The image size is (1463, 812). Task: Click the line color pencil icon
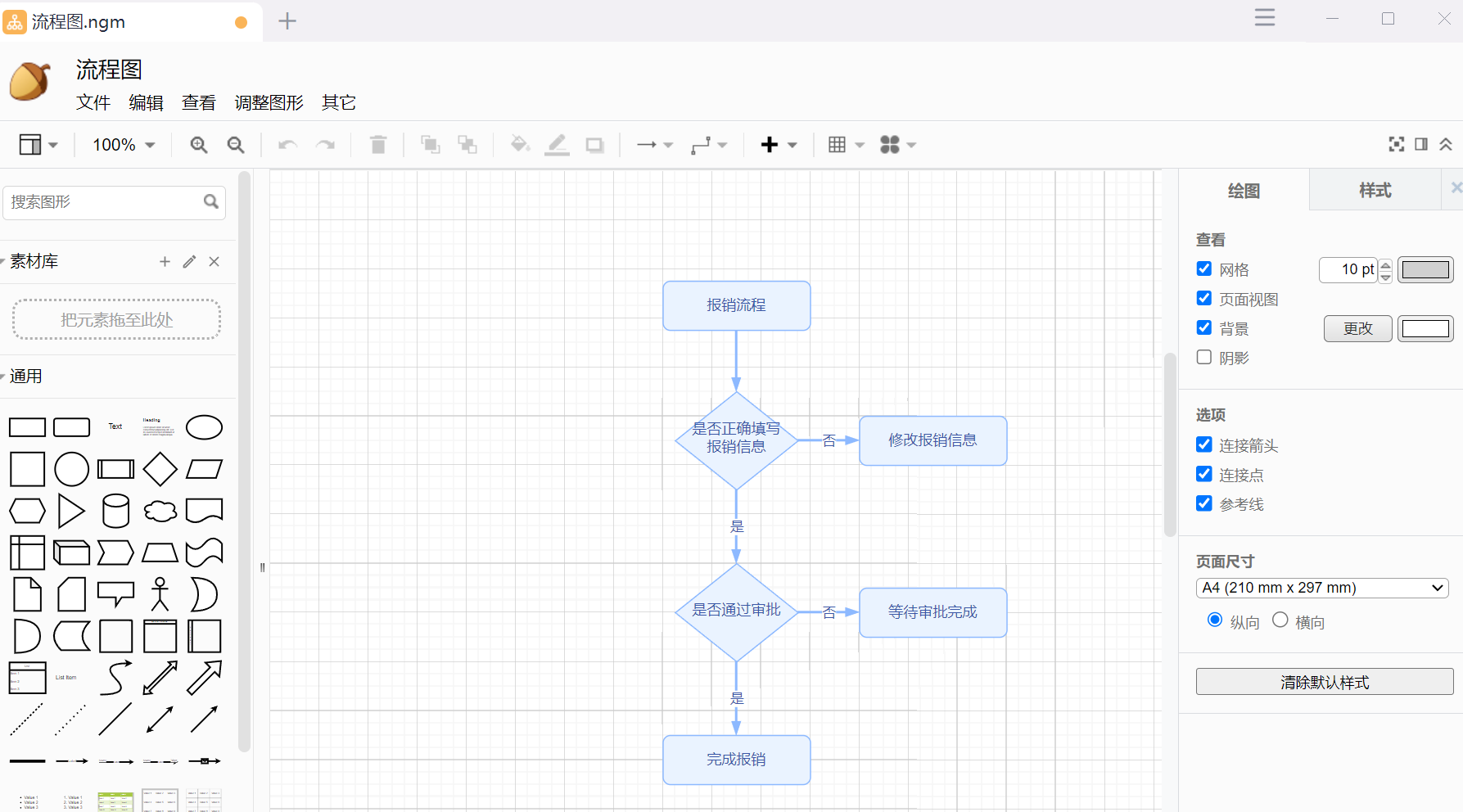(x=557, y=145)
